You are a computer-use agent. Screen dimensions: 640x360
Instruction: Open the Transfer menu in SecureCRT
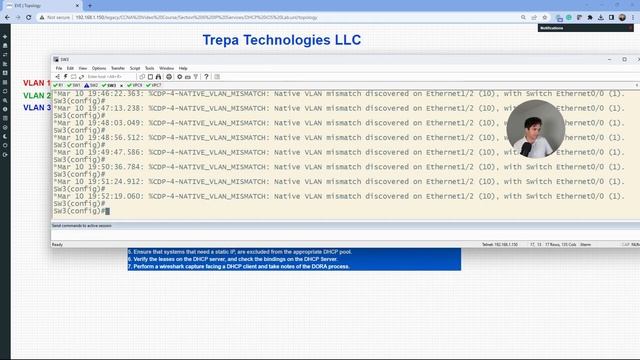118,68
